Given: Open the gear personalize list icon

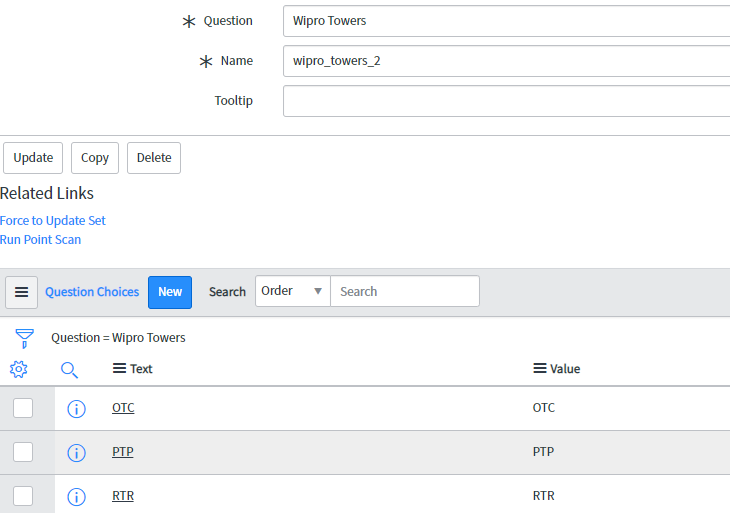Looking at the screenshot, I should tap(19, 369).
